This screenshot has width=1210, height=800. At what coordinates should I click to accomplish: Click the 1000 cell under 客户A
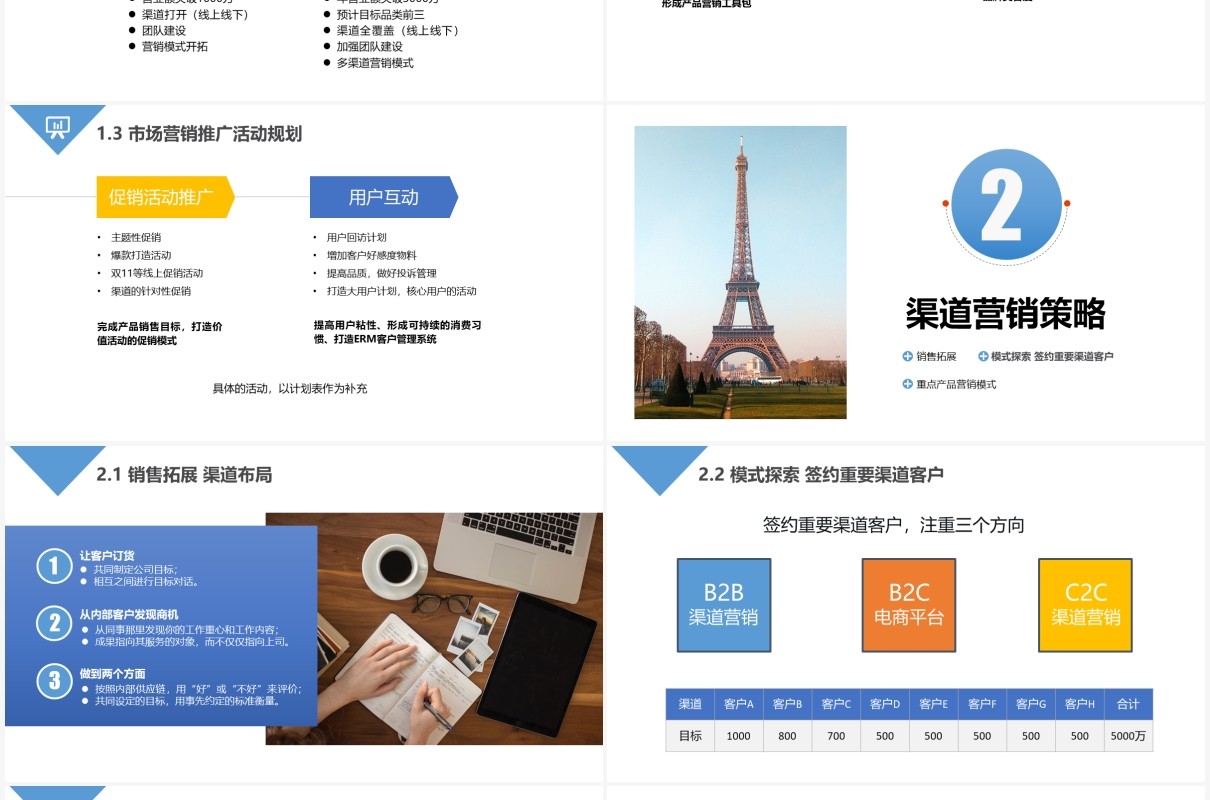tap(739, 736)
